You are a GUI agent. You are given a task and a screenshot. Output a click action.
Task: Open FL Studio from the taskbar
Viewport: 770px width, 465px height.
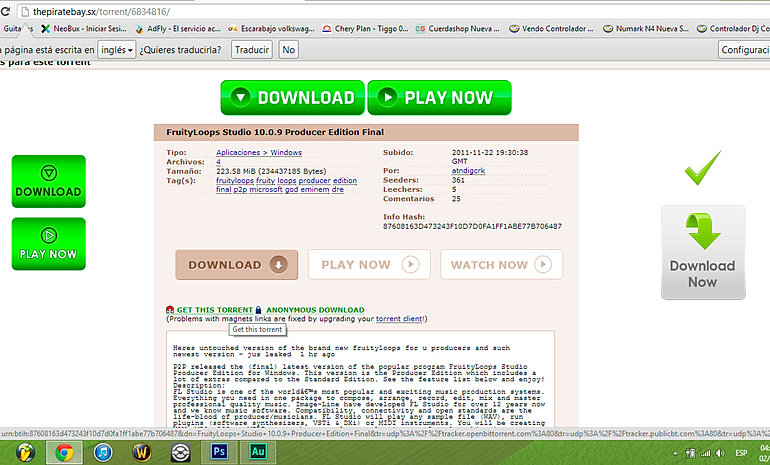coord(25,452)
